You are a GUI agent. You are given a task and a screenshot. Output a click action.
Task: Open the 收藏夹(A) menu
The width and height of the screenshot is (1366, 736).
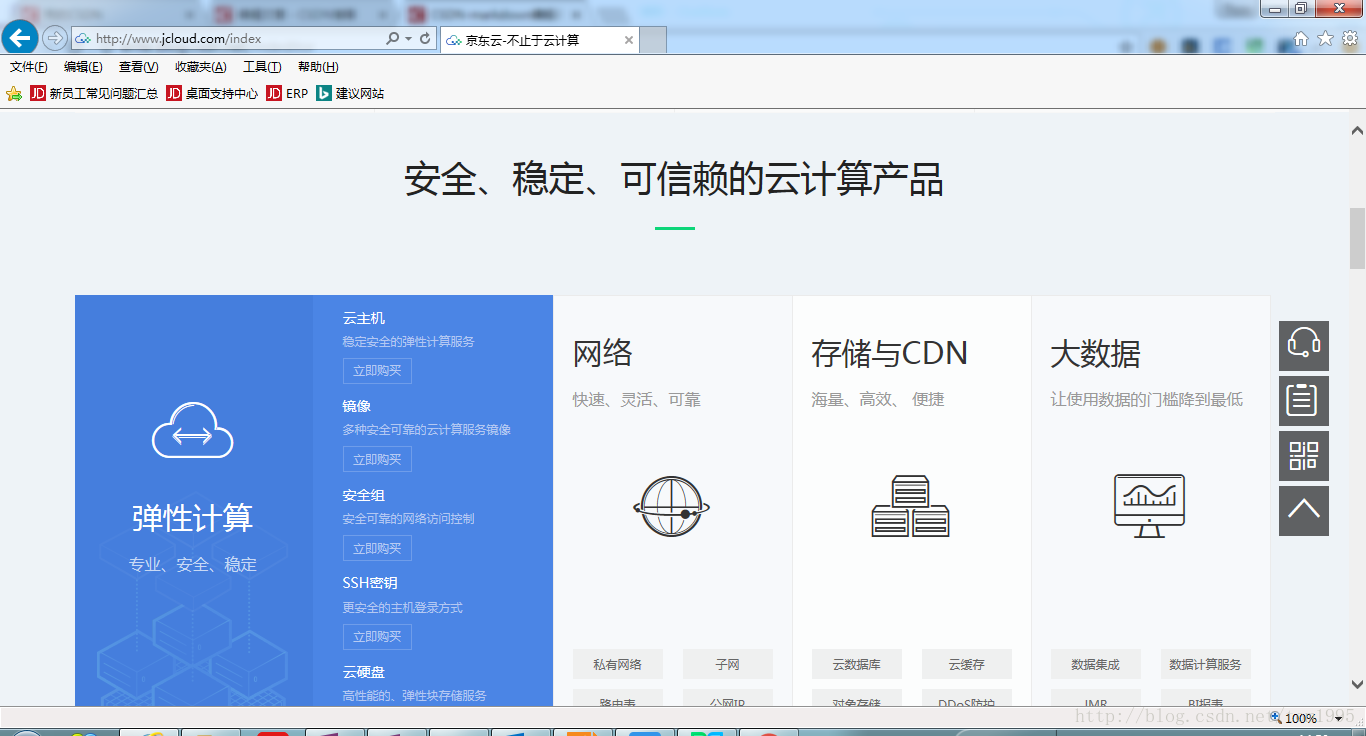(201, 67)
